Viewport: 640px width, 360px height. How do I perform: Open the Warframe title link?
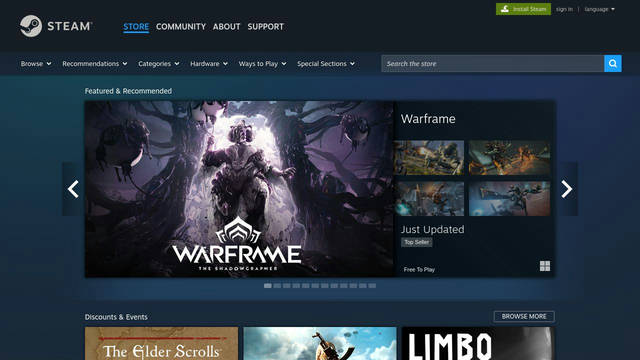428,119
